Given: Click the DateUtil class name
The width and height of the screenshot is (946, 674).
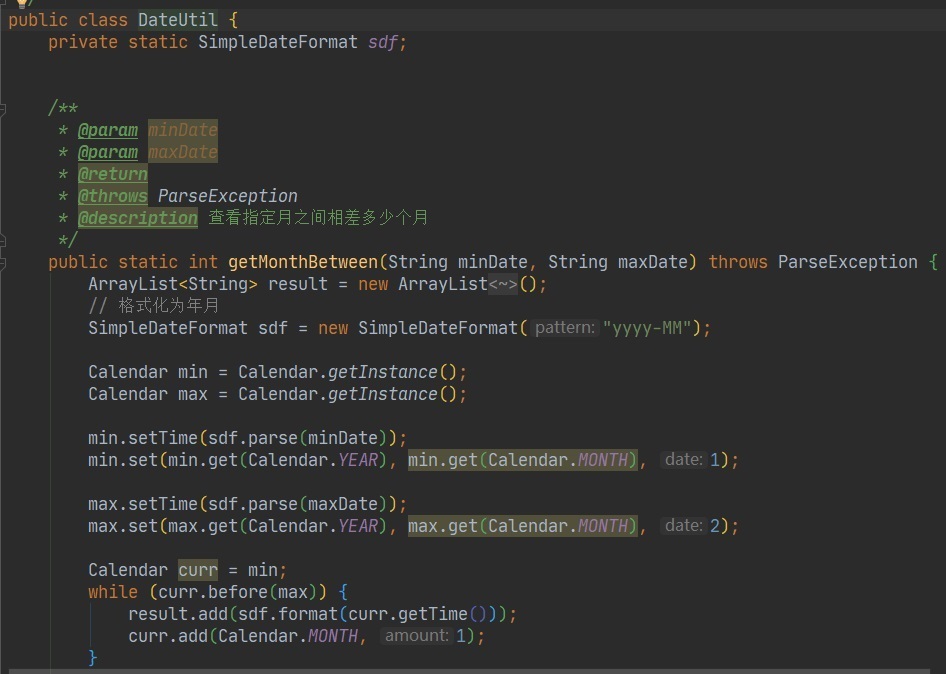Looking at the screenshot, I should [x=178, y=20].
